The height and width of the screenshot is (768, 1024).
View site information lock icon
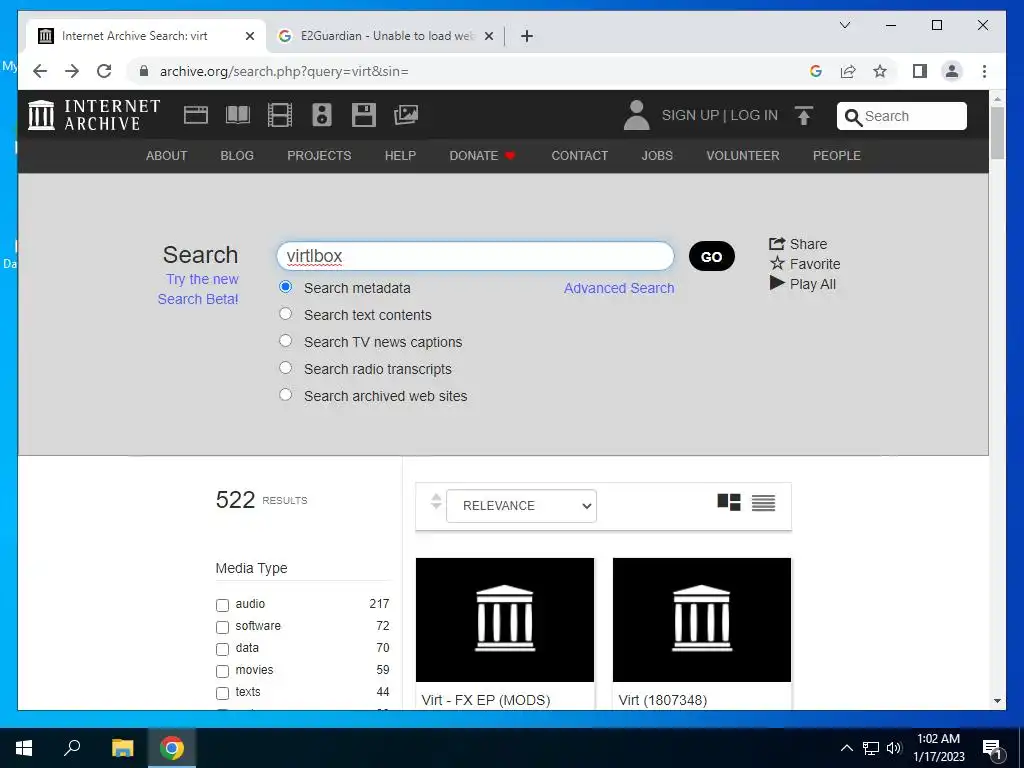tap(144, 71)
